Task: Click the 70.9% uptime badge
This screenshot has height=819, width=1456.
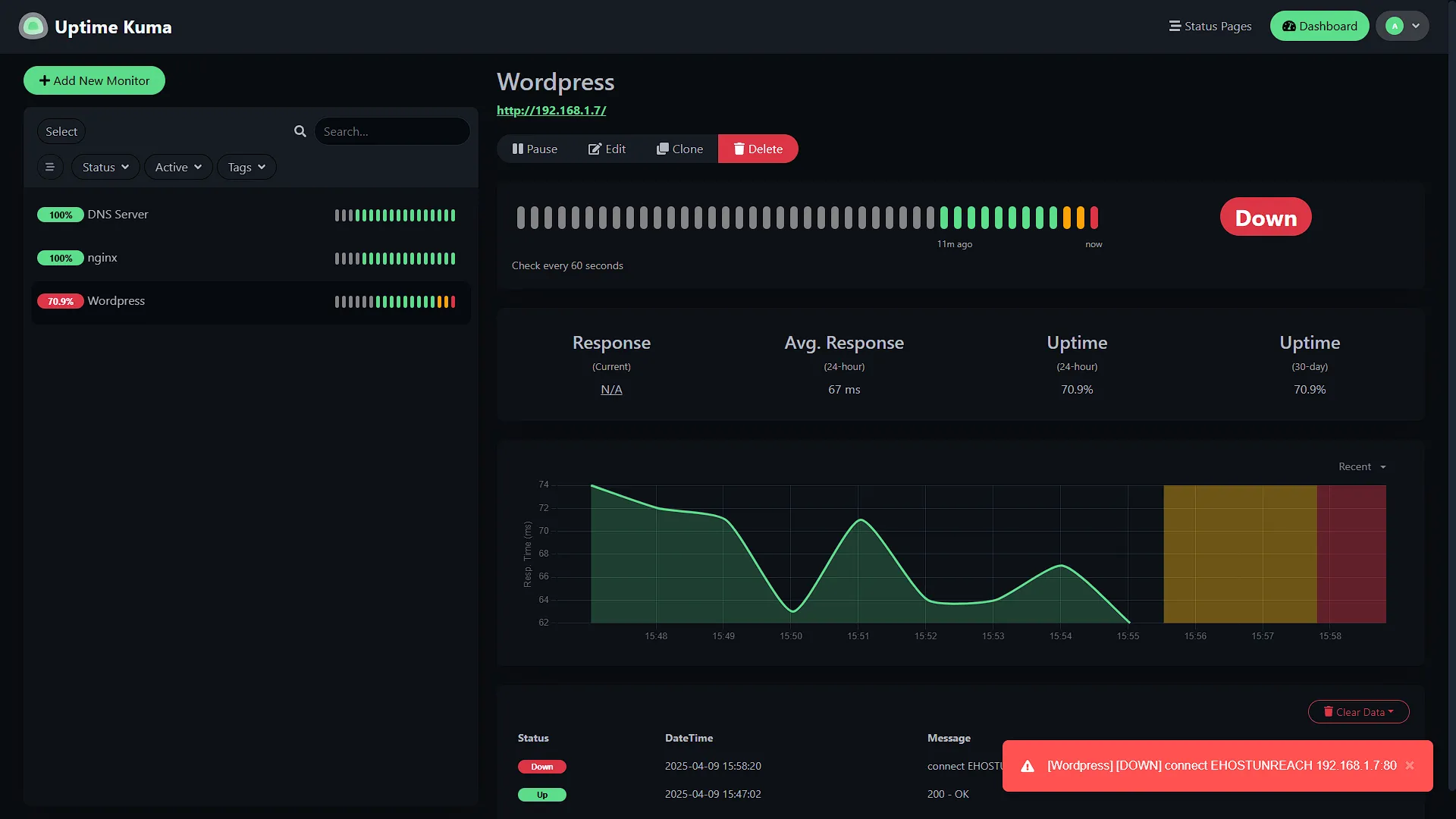Action: tap(61, 301)
